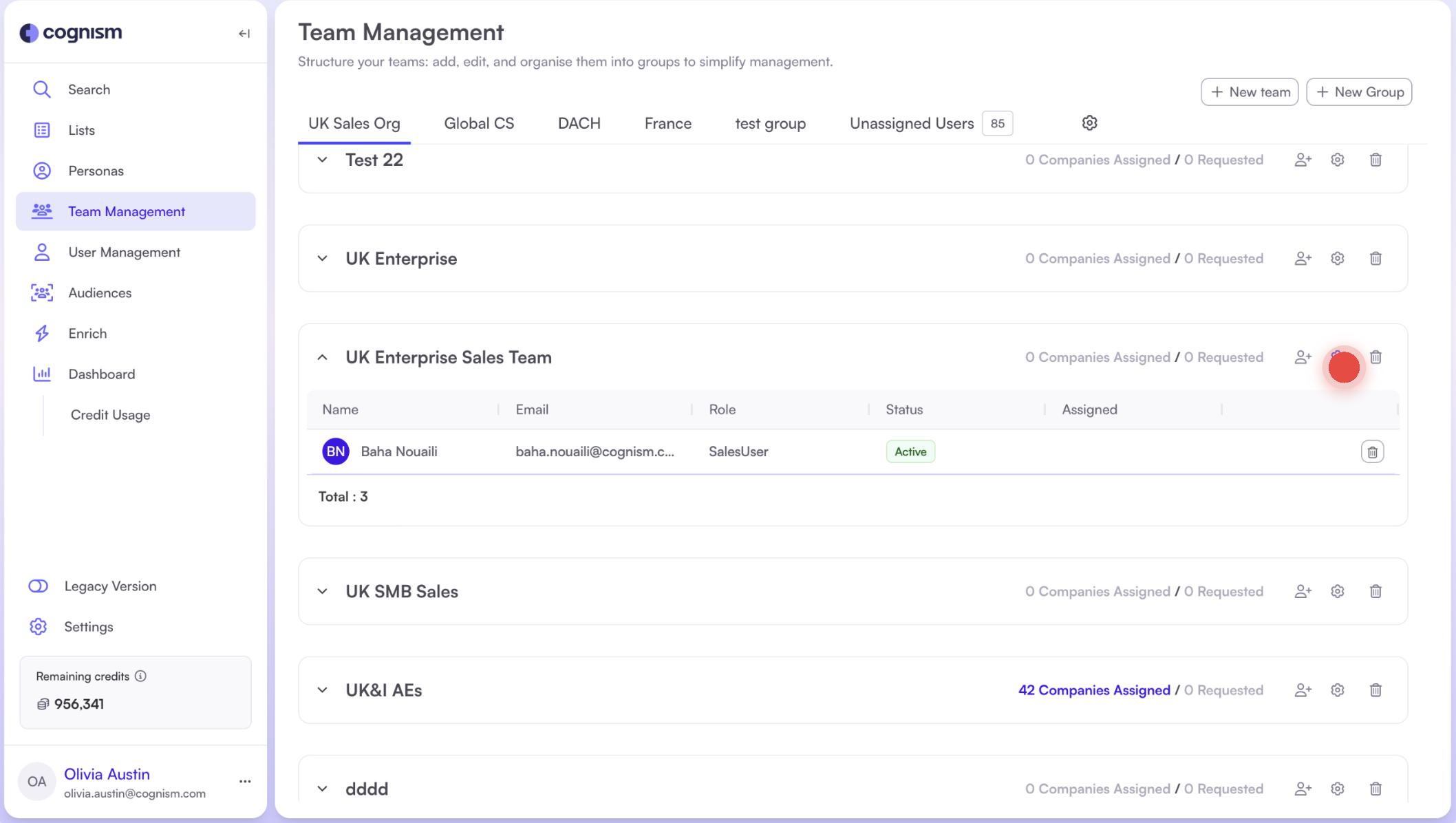Open the Dashboard sidebar icon

click(x=41, y=374)
